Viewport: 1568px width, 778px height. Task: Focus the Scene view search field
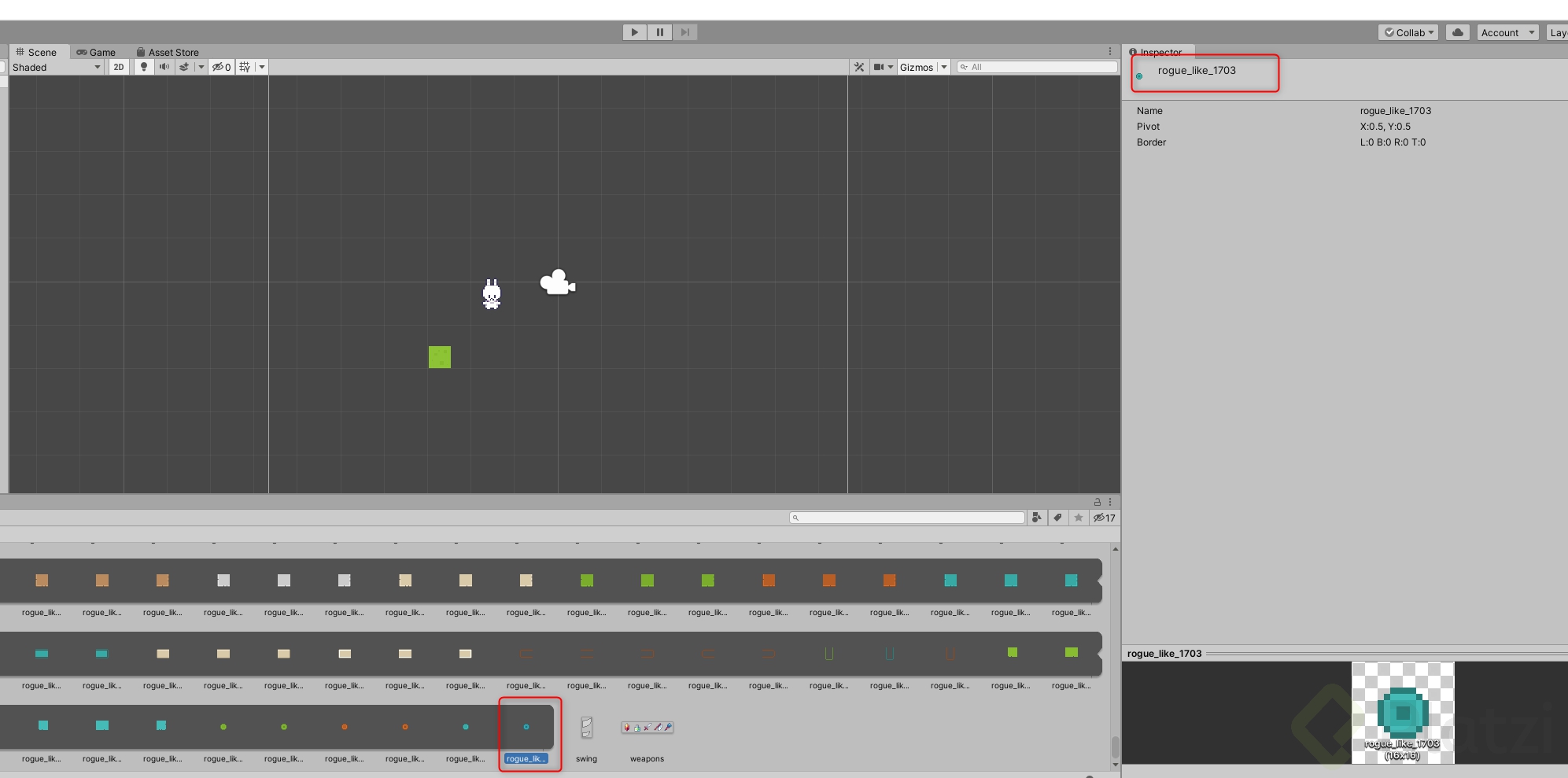1037,67
